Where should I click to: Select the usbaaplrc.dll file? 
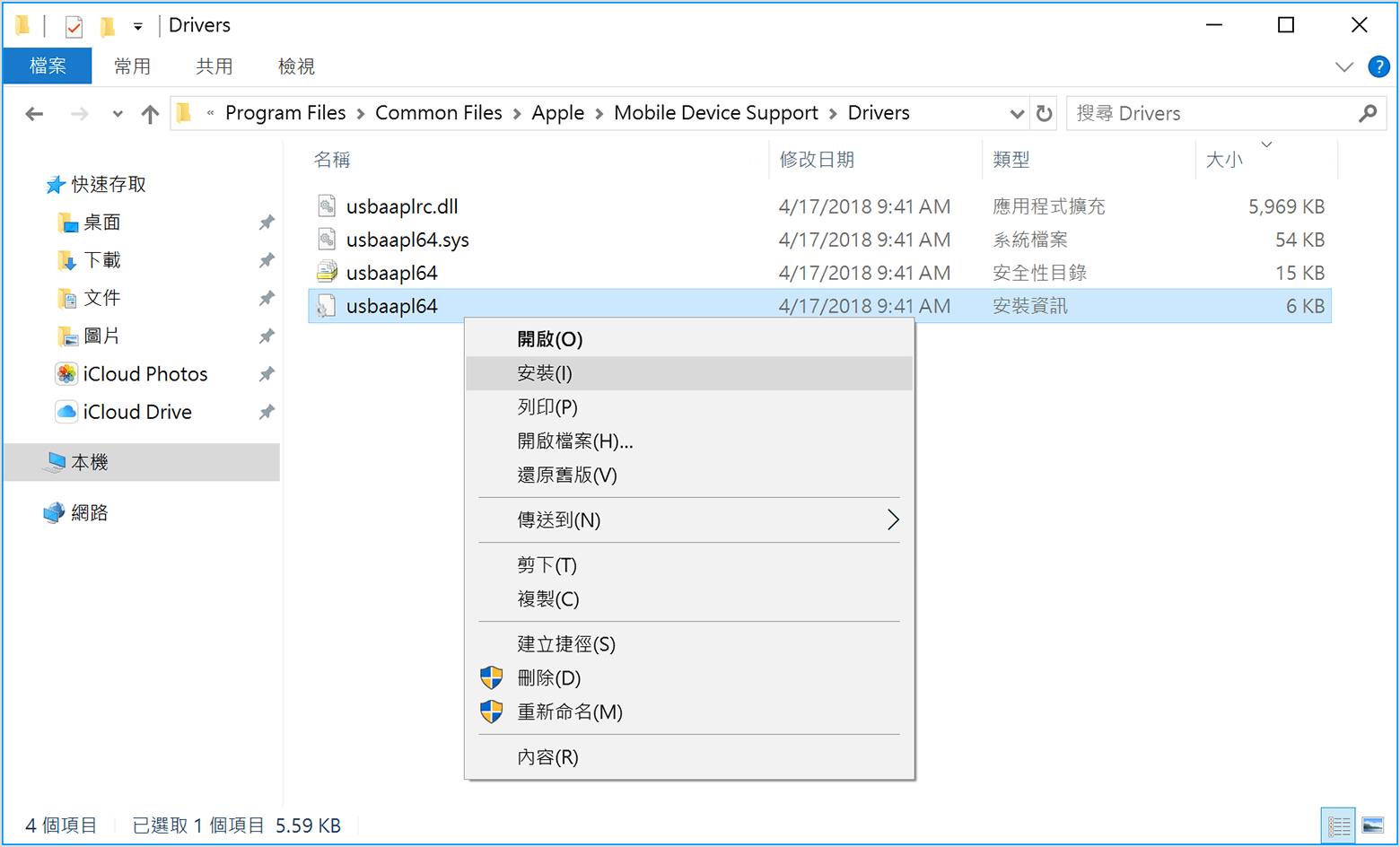pyautogui.click(x=819, y=206)
